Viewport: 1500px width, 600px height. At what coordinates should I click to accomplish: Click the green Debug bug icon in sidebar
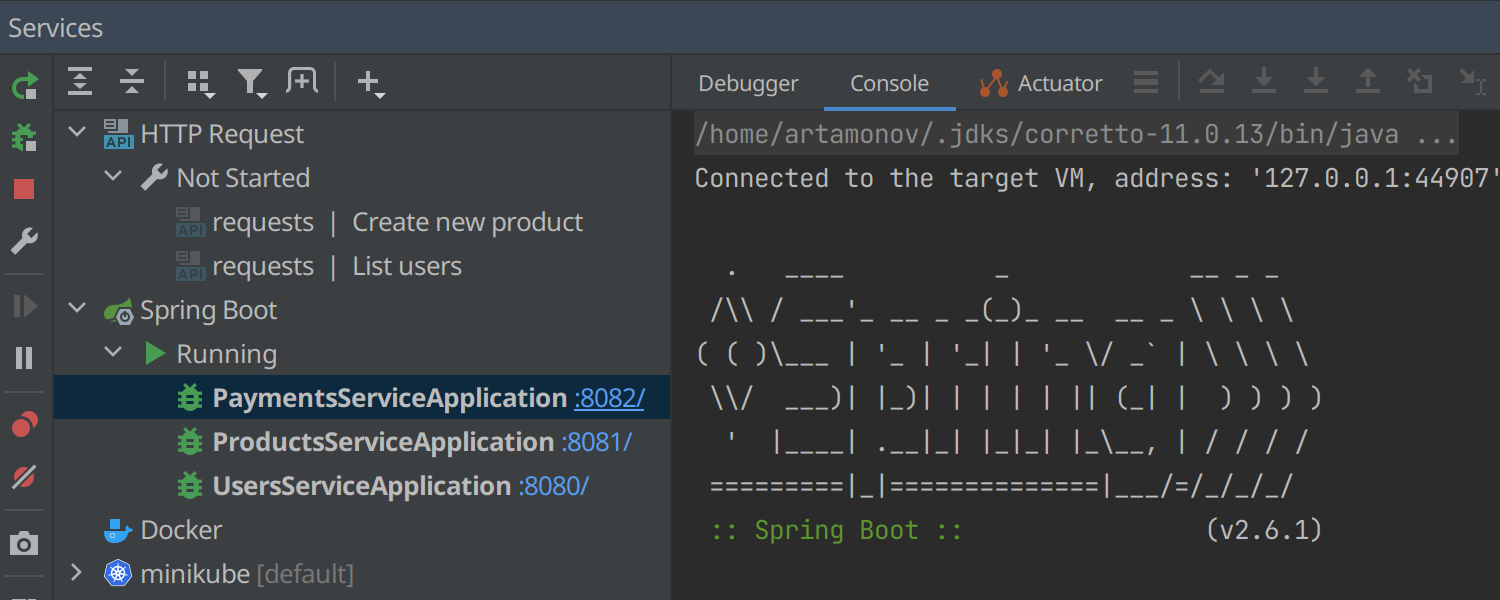24,137
